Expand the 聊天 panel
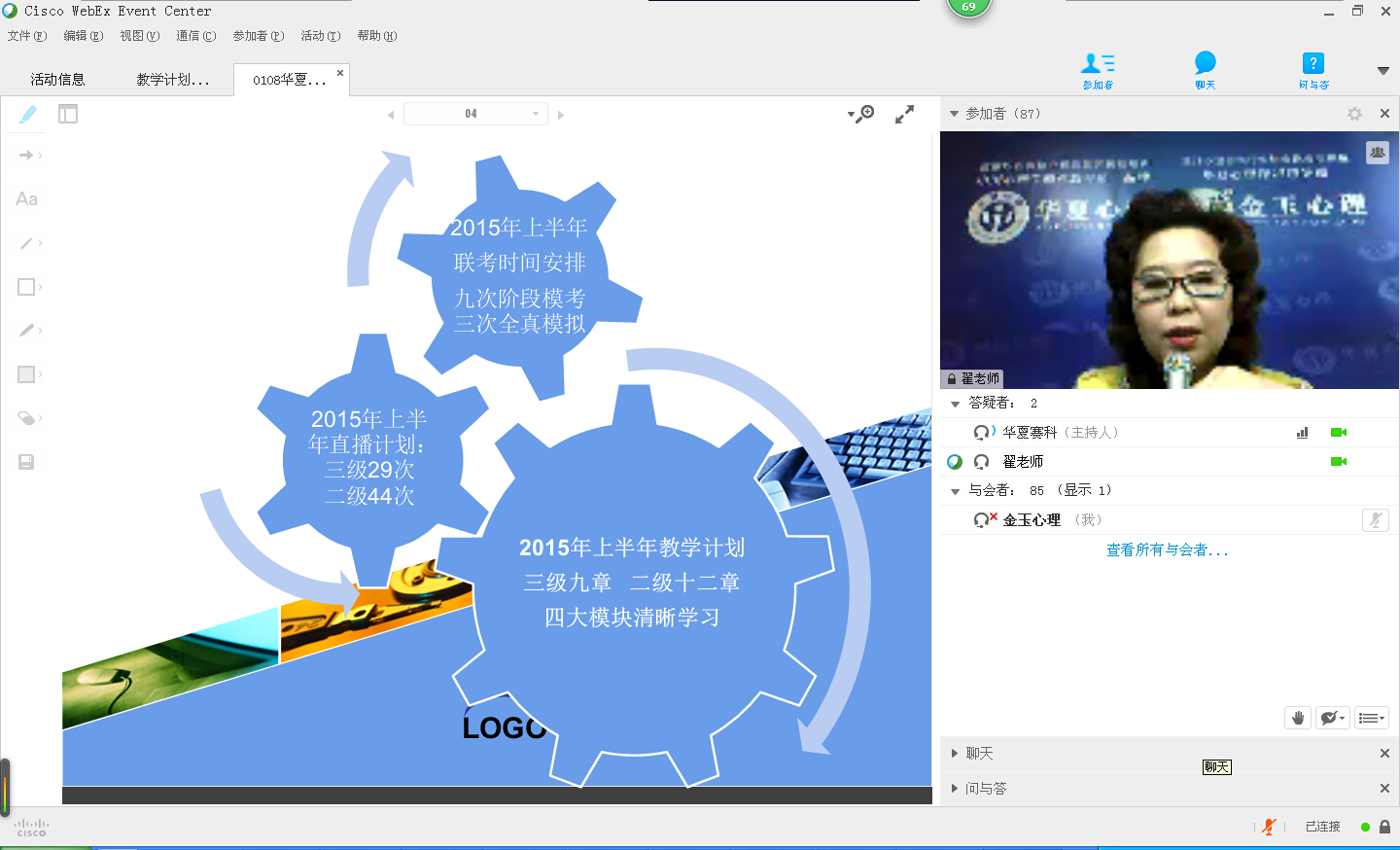Screen dimensions: 1400x850 [x=955, y=754]
